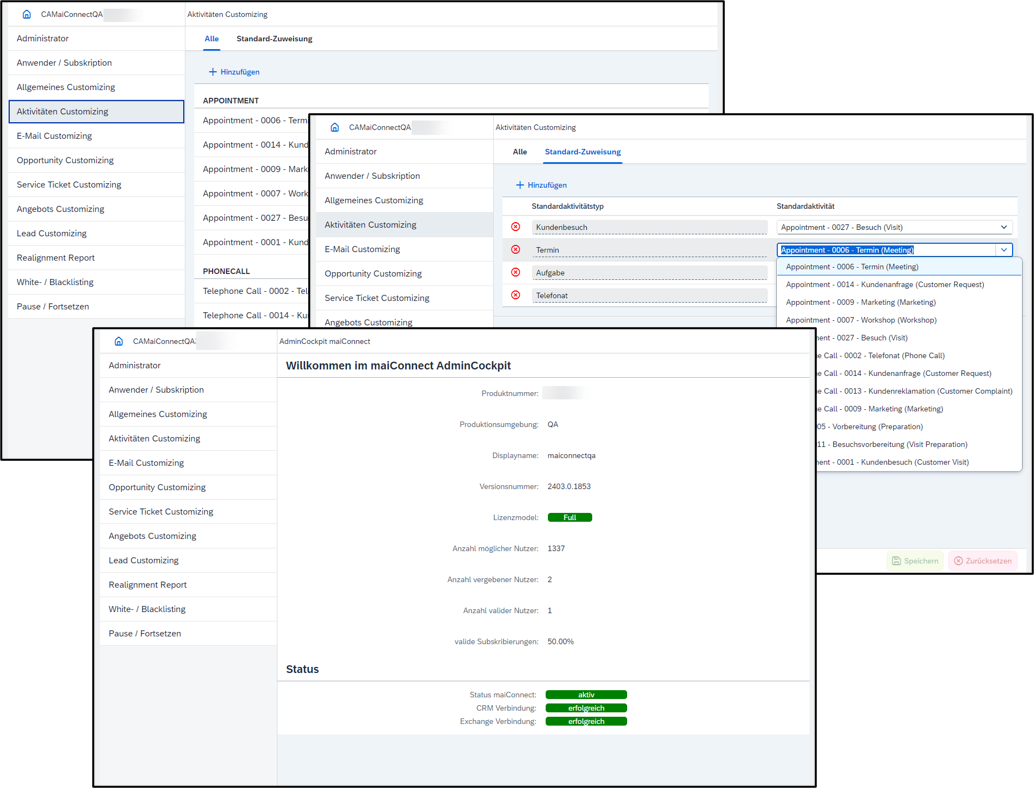Delete the Telefonat row using red X

(516, 295)
